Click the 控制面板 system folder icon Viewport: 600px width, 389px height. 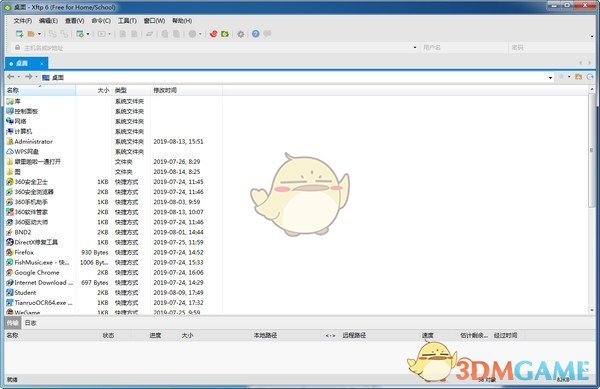click(10, 111)
